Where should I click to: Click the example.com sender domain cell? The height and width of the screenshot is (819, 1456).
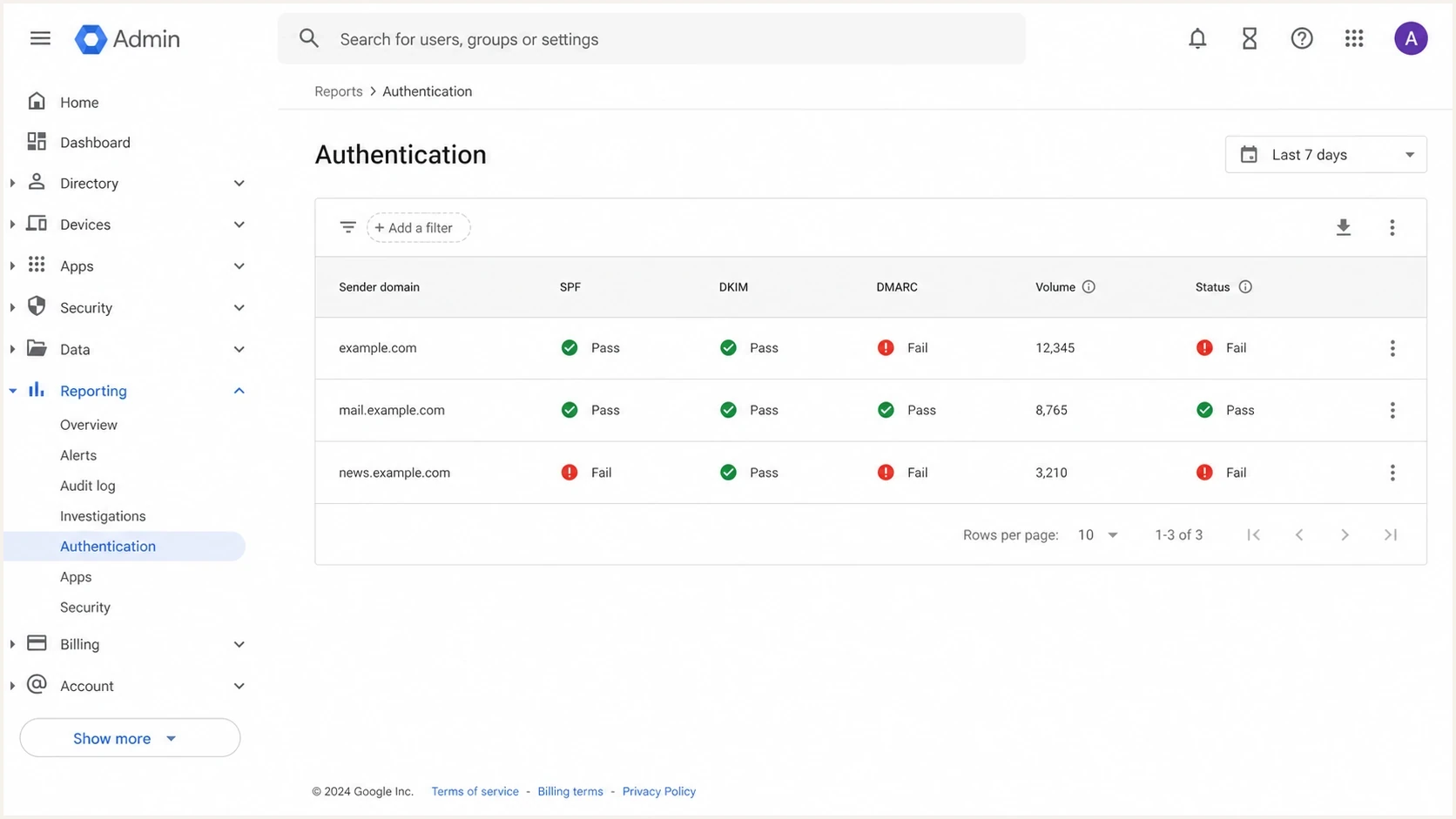coord(378,348)
